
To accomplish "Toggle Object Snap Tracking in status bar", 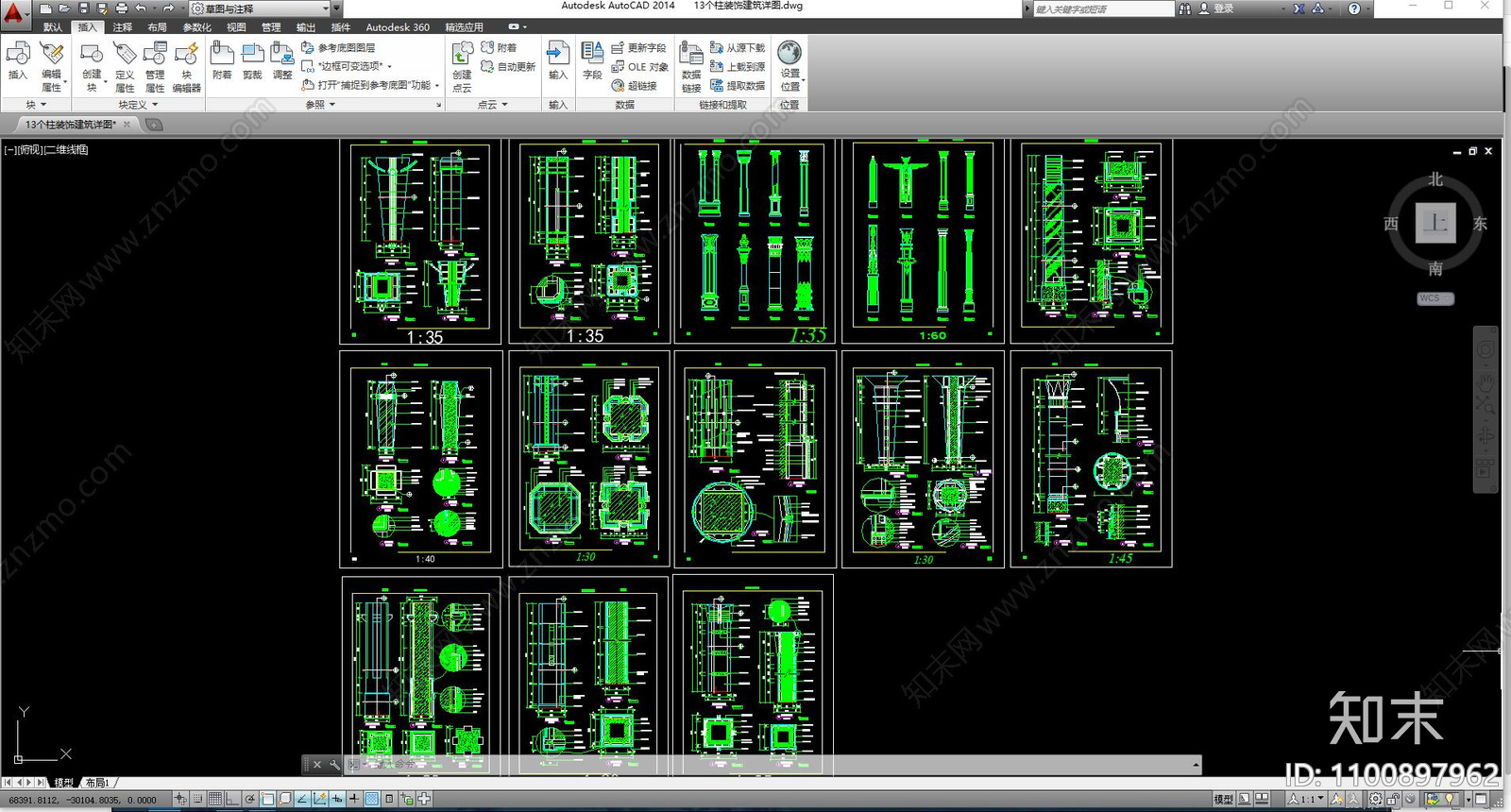I will tap(301, 799).
